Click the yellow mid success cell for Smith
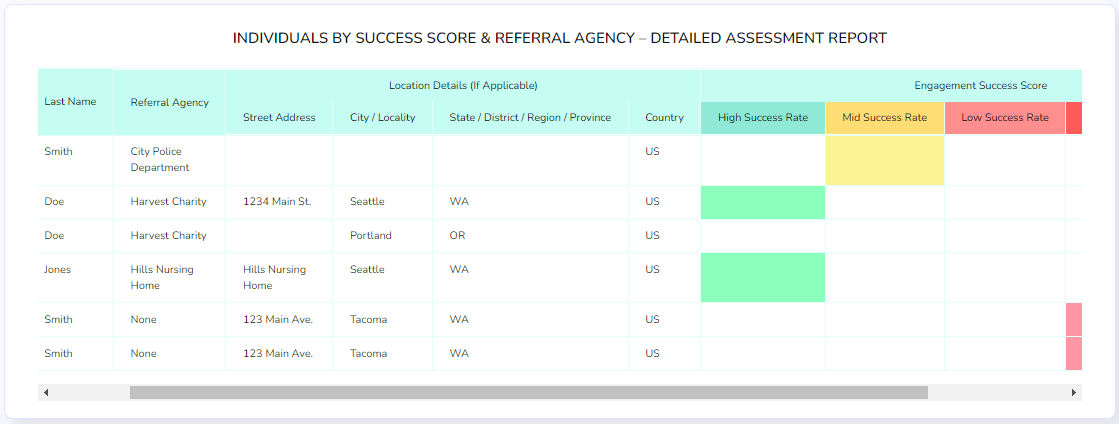The image size is (1119, 424). (885, 161)
